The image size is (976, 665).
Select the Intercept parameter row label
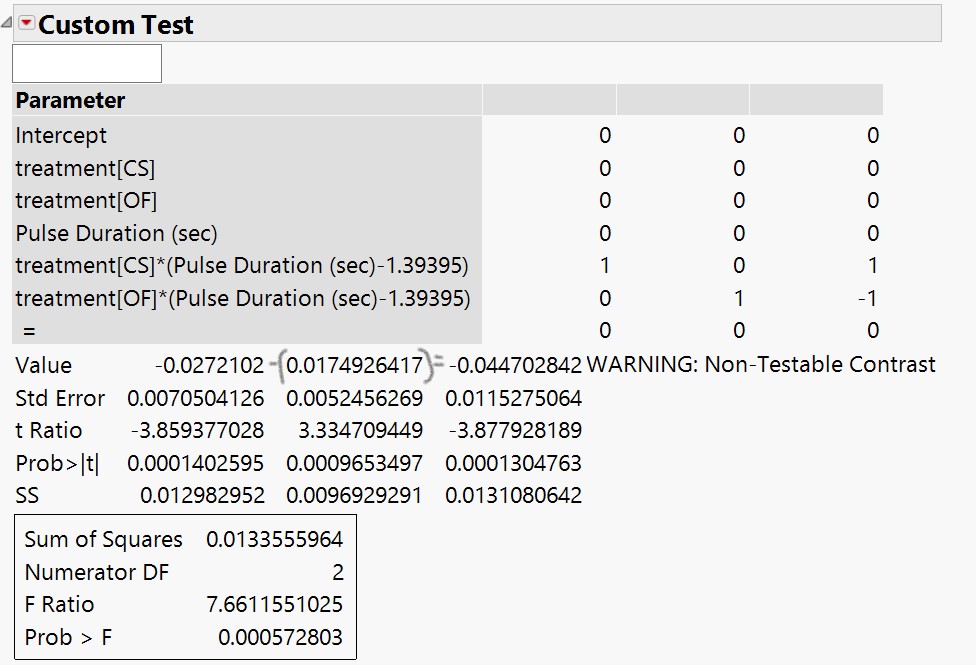tap(61, 136)
